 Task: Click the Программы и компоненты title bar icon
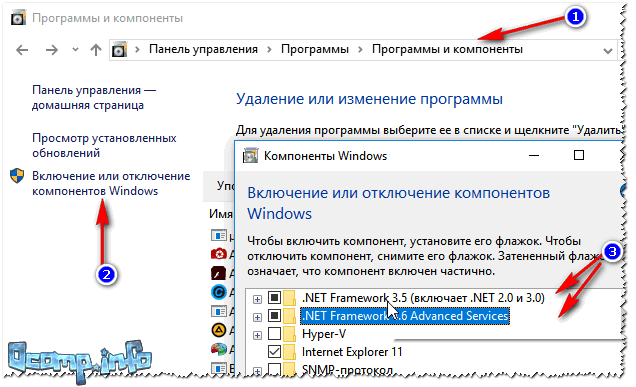coord(18,18)
